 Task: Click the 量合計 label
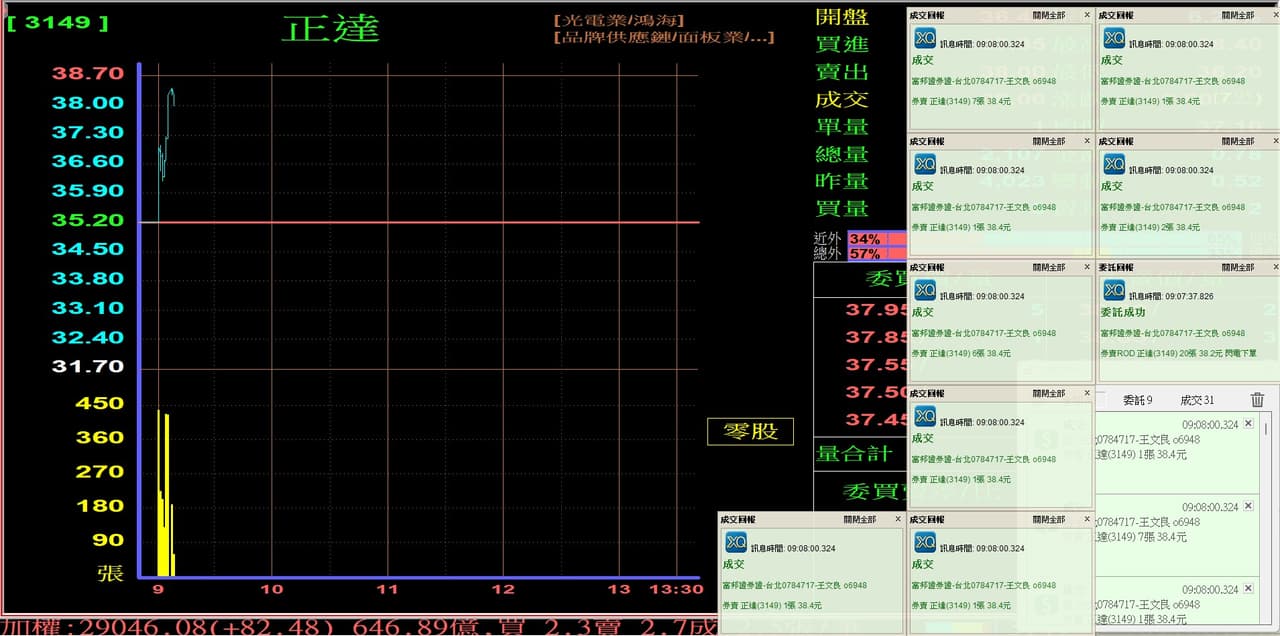(855, 453)
